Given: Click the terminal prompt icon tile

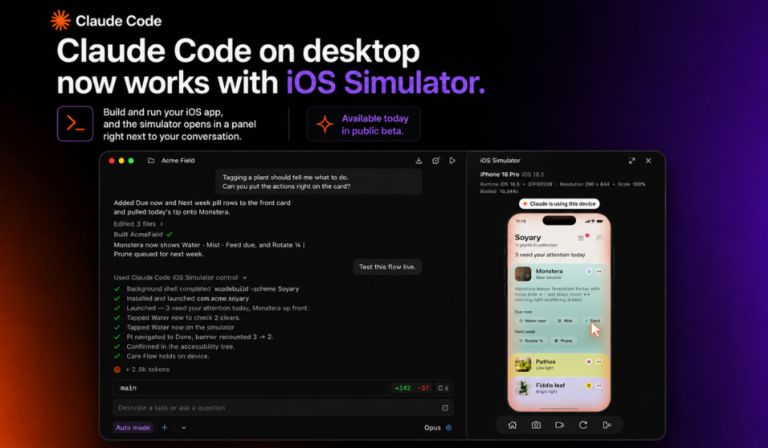Looking at the screenshot, I should click(x=75, y=123).
